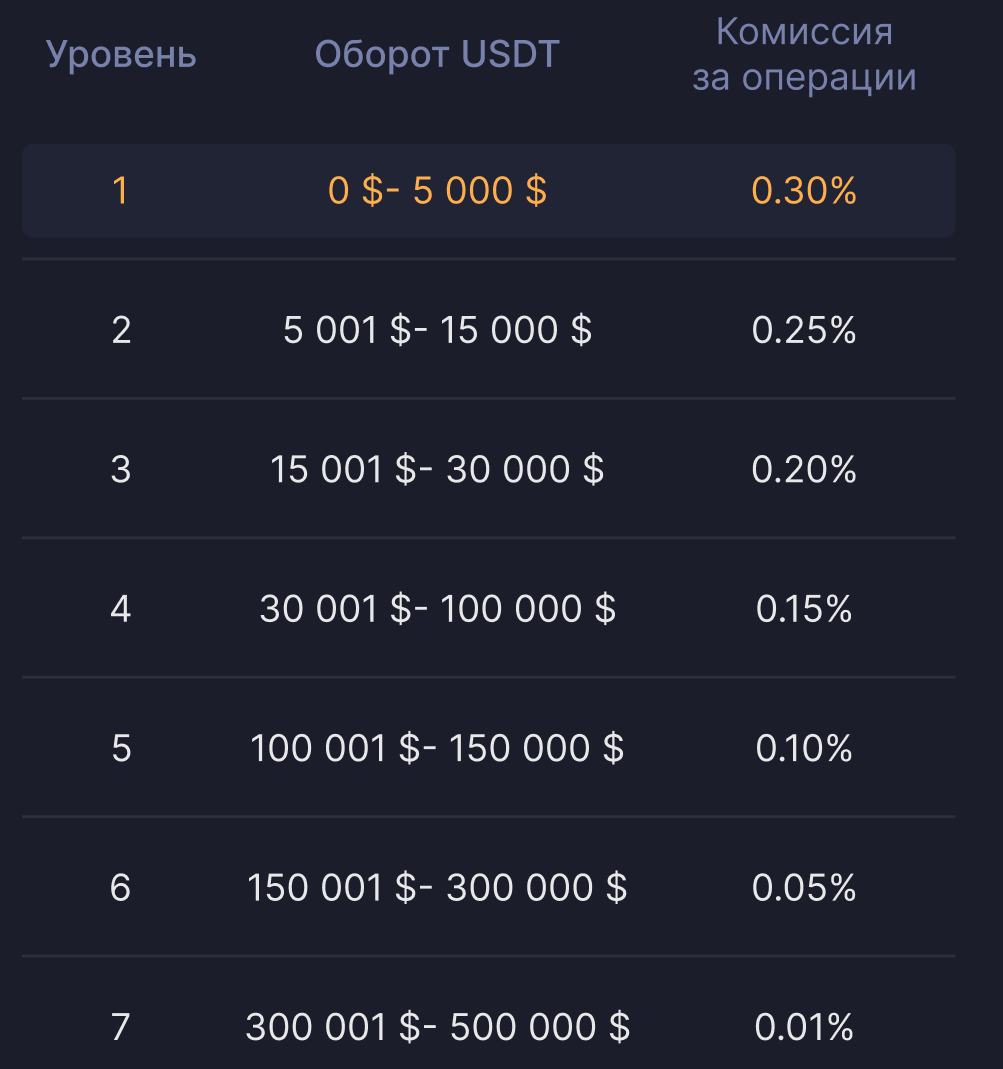Screen dimensions: 1003x1069
Task: Click the 0.30% commission value
Action: click(804, 190)
